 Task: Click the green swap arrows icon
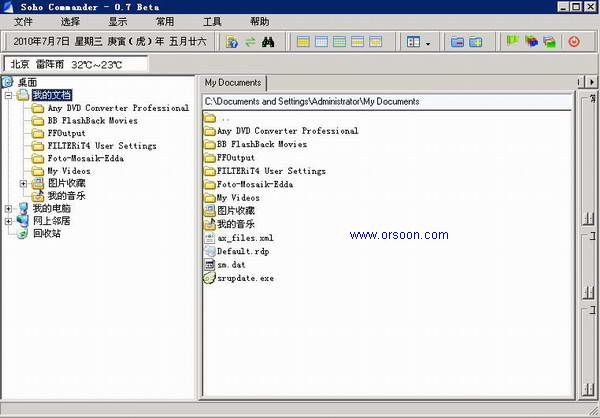[250, 42]
